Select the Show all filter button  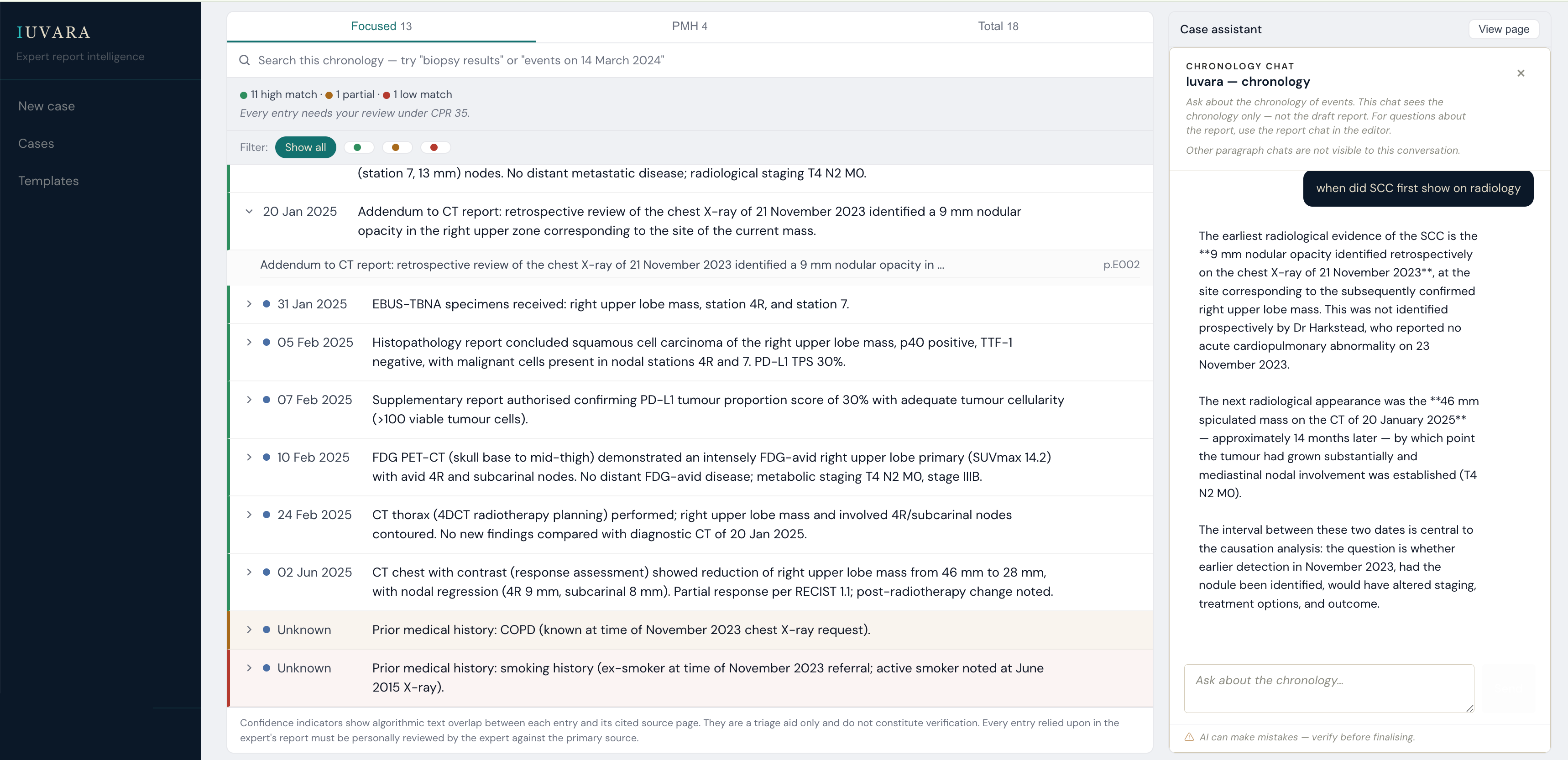306,147
